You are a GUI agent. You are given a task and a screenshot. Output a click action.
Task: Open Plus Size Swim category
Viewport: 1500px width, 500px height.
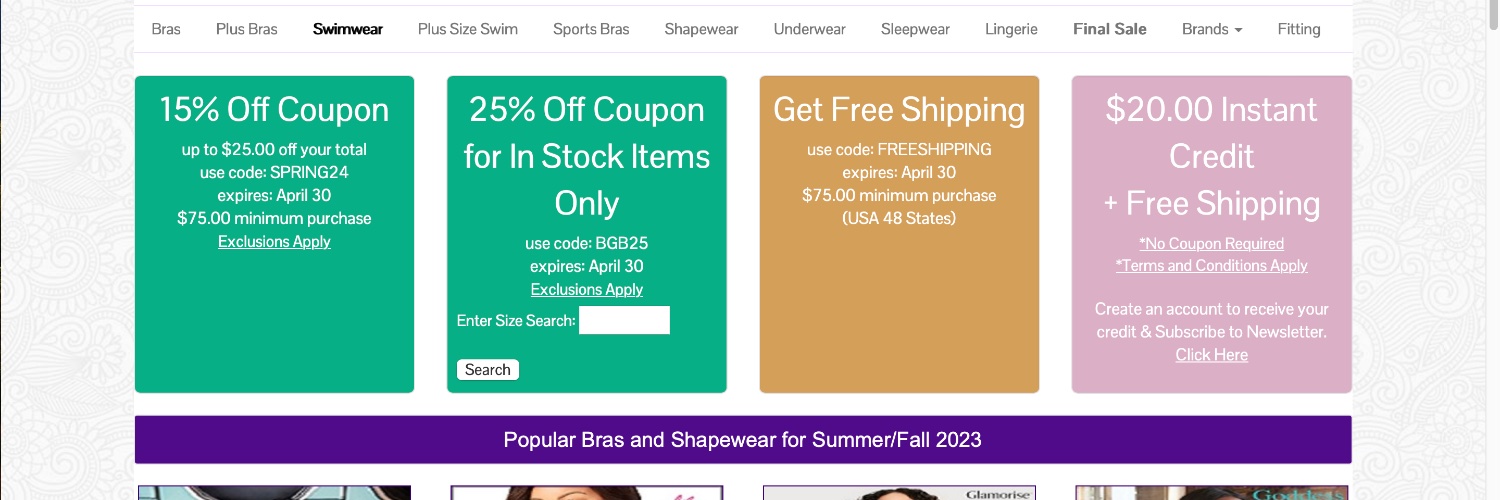tap(468, 29)
